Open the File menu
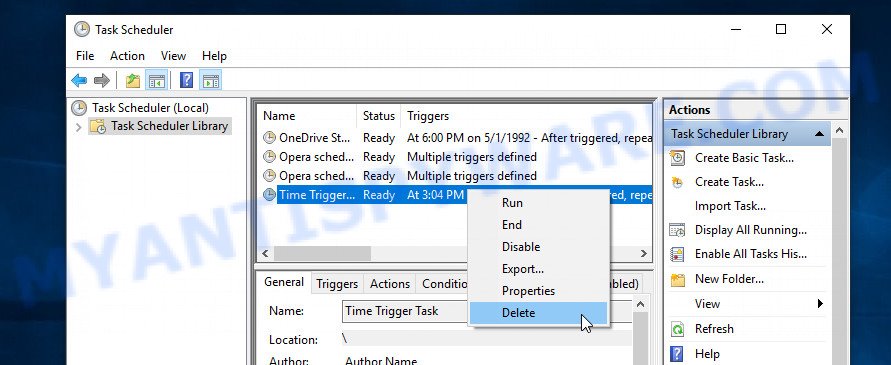The height and width of the screenshot is (365, 891). pyautogui.click(x=85, y=56)
